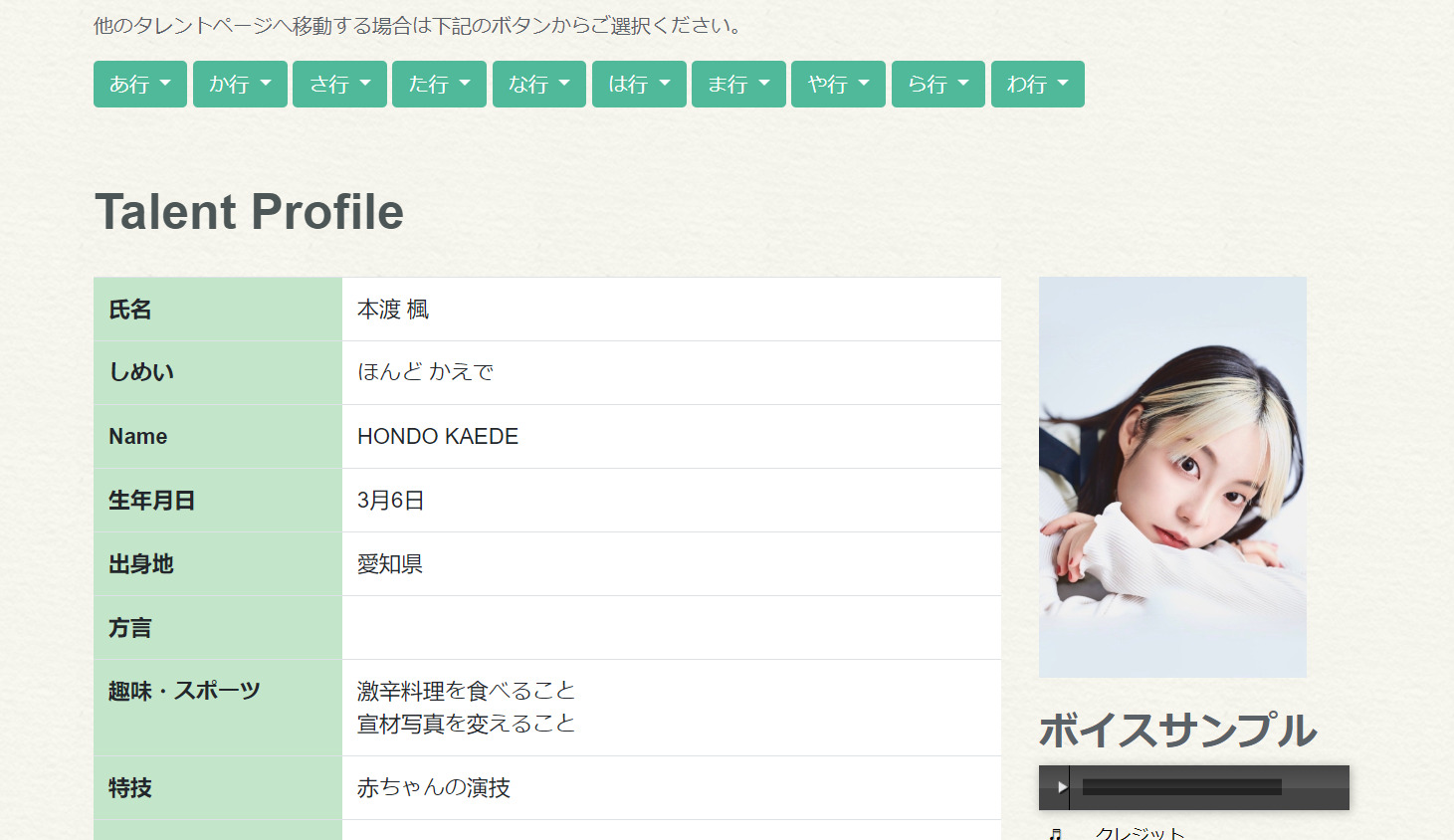Click the 出身地 row header

point(218,564)
